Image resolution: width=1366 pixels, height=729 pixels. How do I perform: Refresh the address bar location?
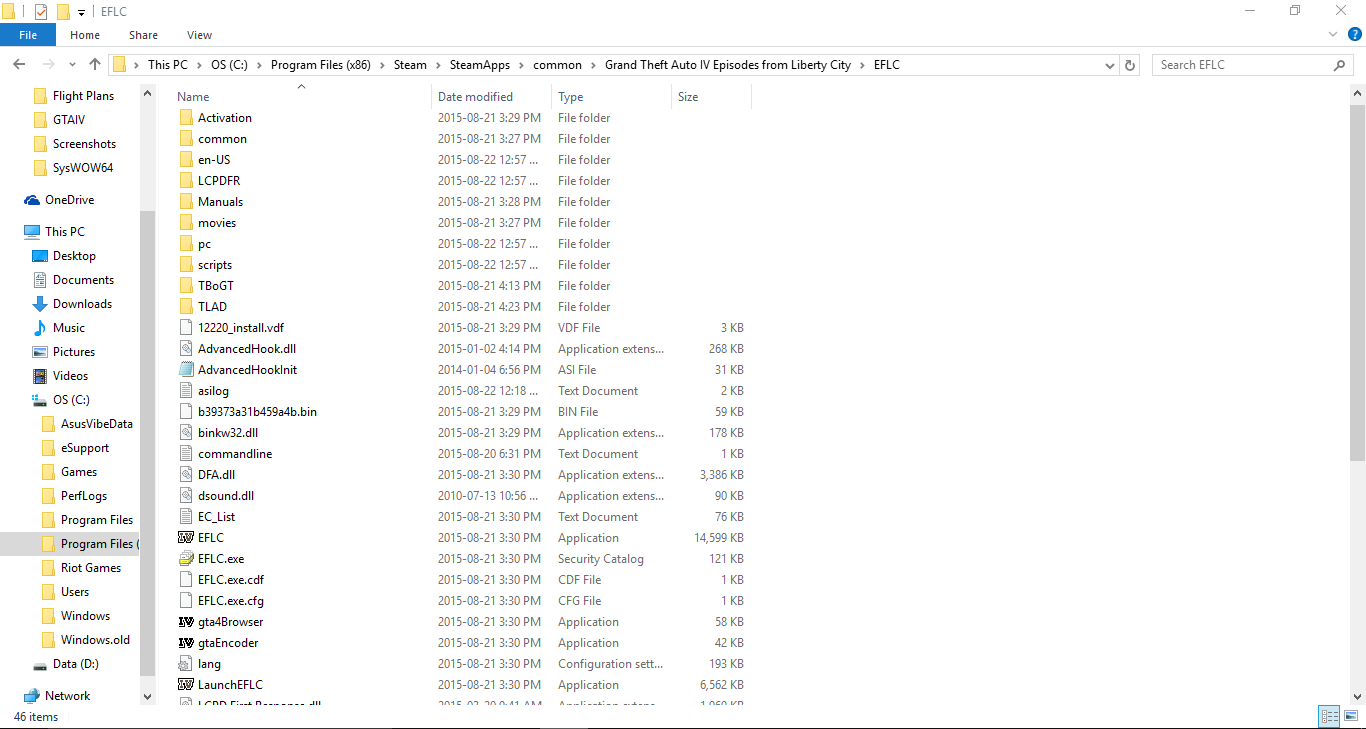[x=1131, y=65]
